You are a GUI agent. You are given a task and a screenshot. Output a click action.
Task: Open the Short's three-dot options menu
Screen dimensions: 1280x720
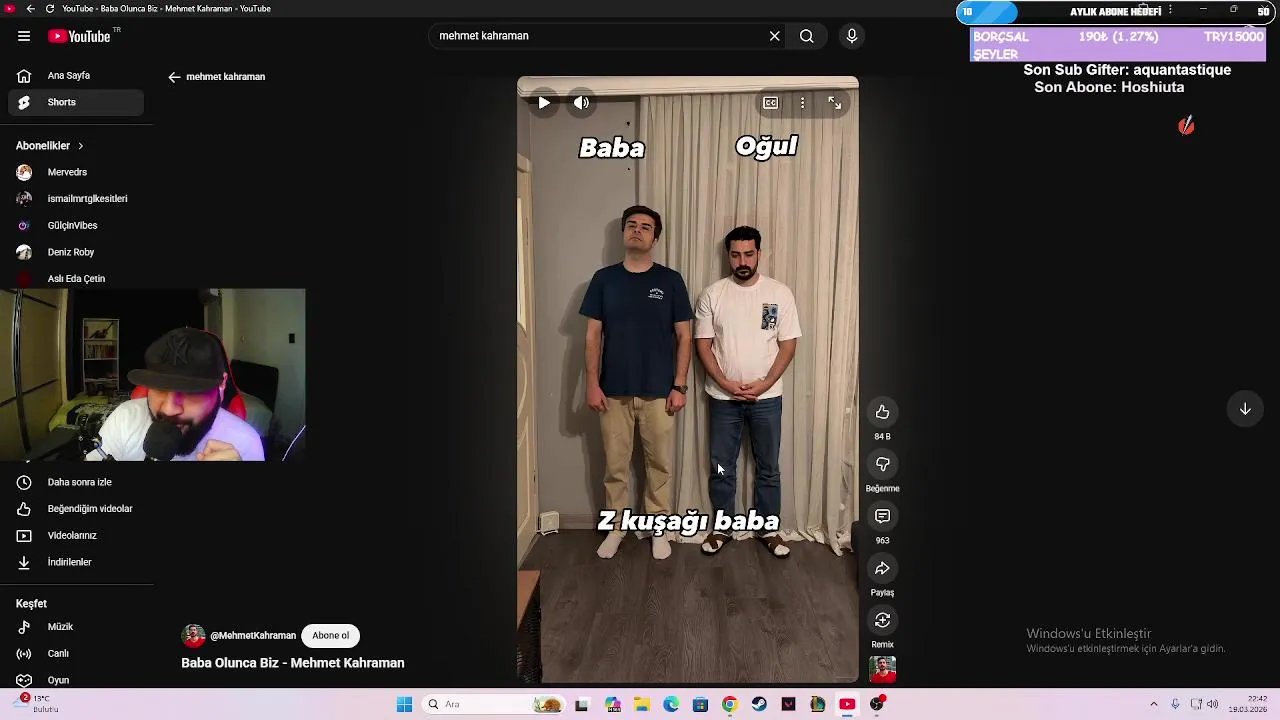coord(802,102)
